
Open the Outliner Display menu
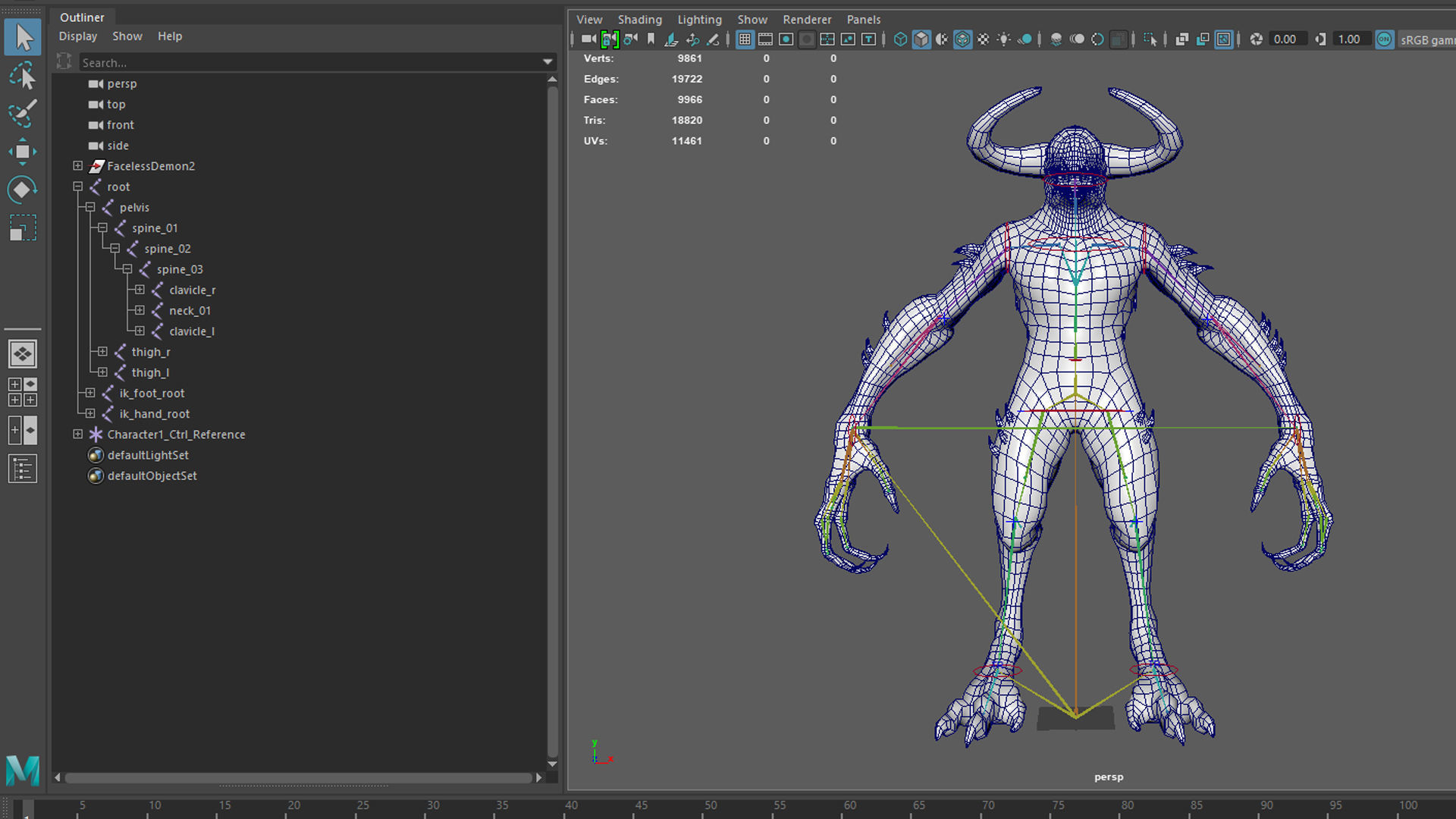[x=78, y=36]
